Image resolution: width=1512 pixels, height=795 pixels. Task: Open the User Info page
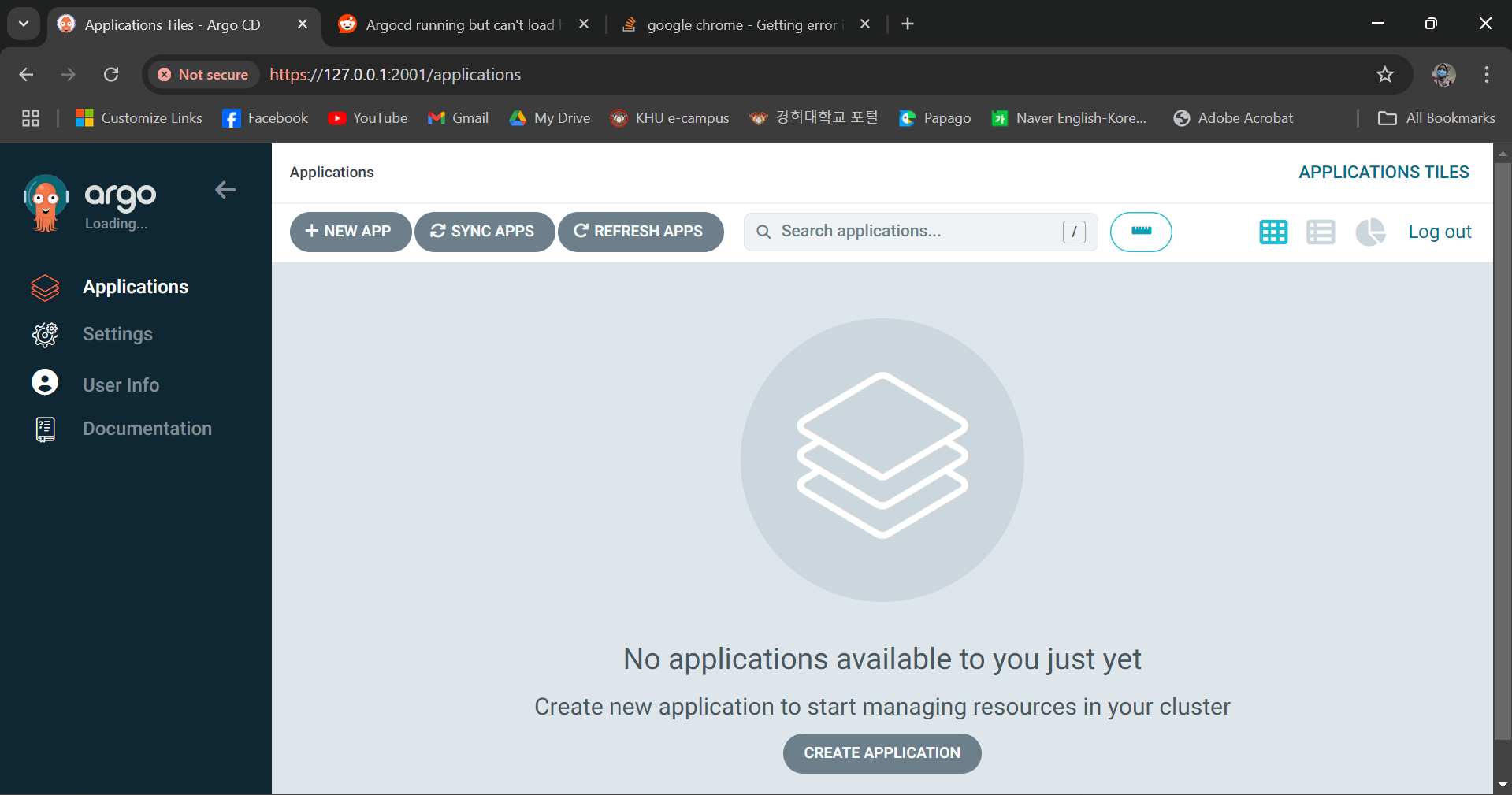pyautogui.click(x=121, y=384)
